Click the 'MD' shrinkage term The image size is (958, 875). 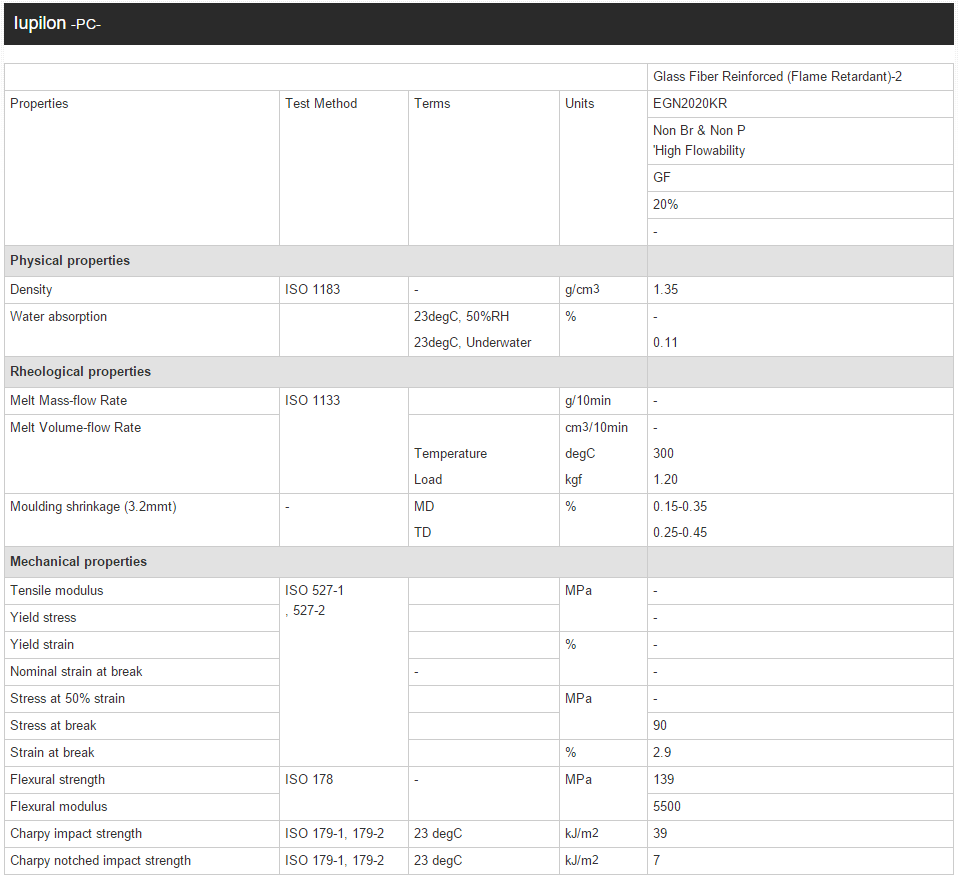click(x=424, y=507)
